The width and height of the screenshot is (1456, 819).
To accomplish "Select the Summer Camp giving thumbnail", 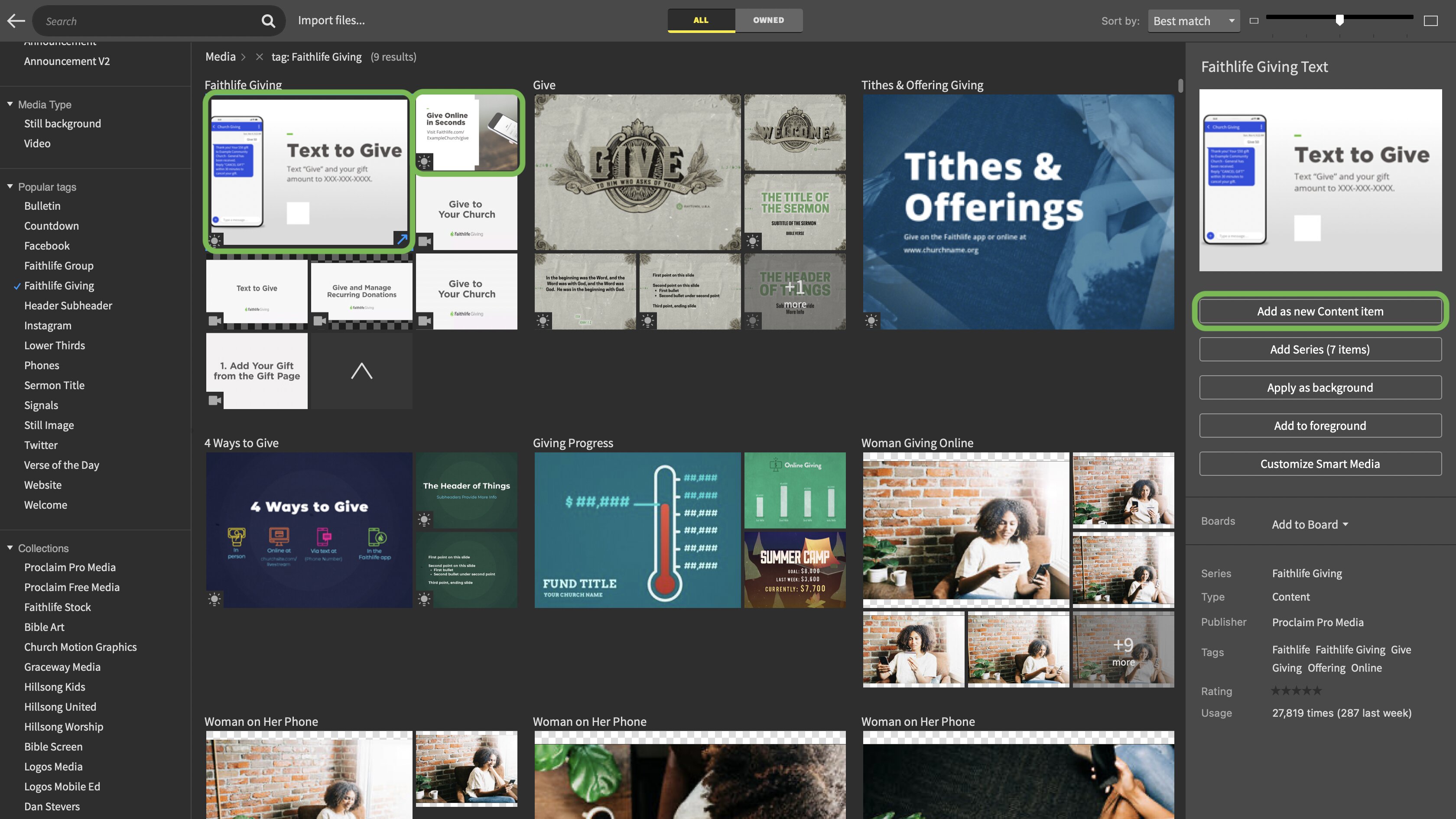I will point(795,570).
